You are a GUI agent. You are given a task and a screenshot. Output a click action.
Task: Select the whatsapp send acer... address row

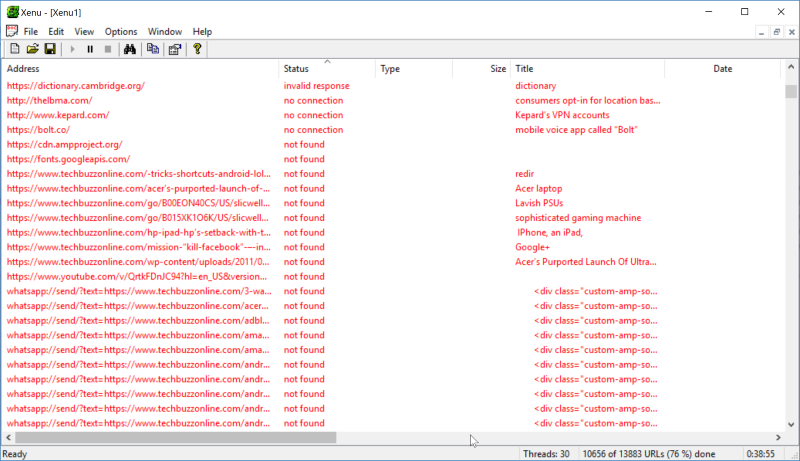[138, 306]
